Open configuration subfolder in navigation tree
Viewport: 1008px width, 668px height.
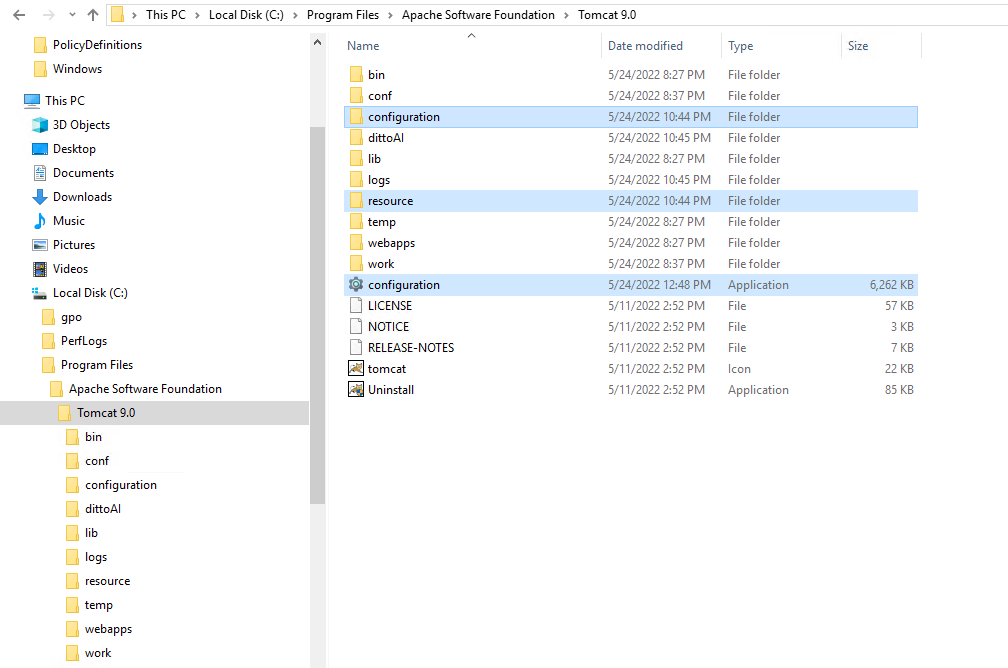point(121,485)
